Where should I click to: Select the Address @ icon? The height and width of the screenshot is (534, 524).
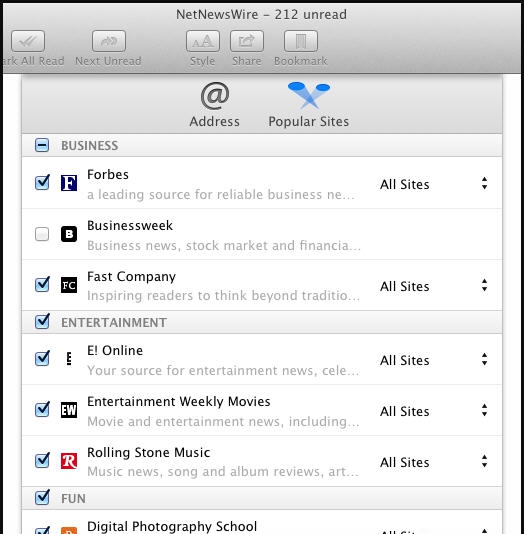215,95
